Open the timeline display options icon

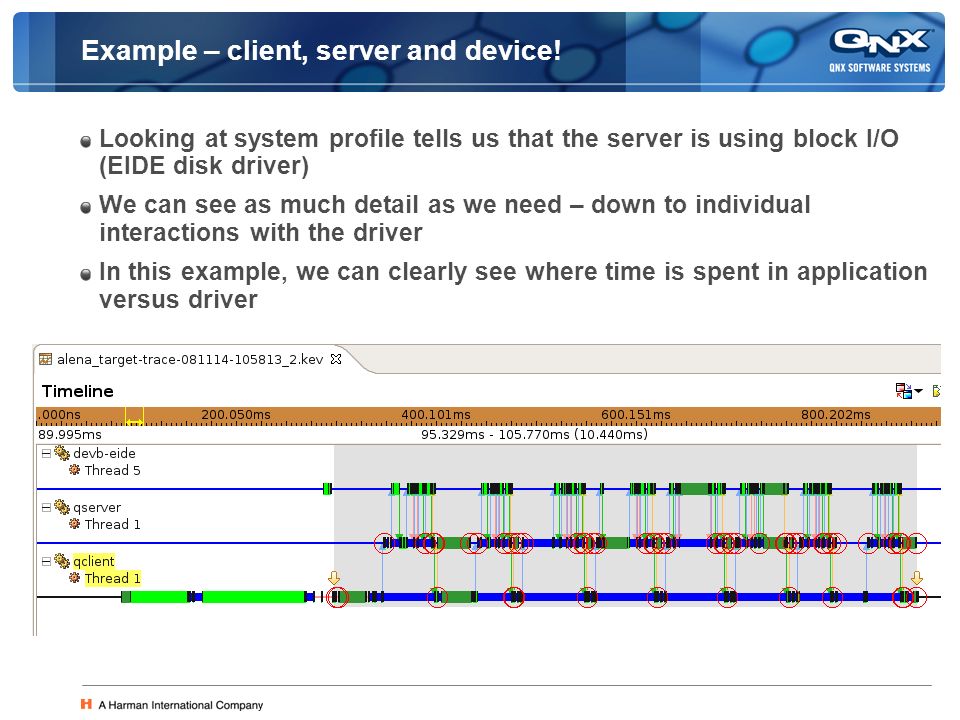click(x=904, y=391)
